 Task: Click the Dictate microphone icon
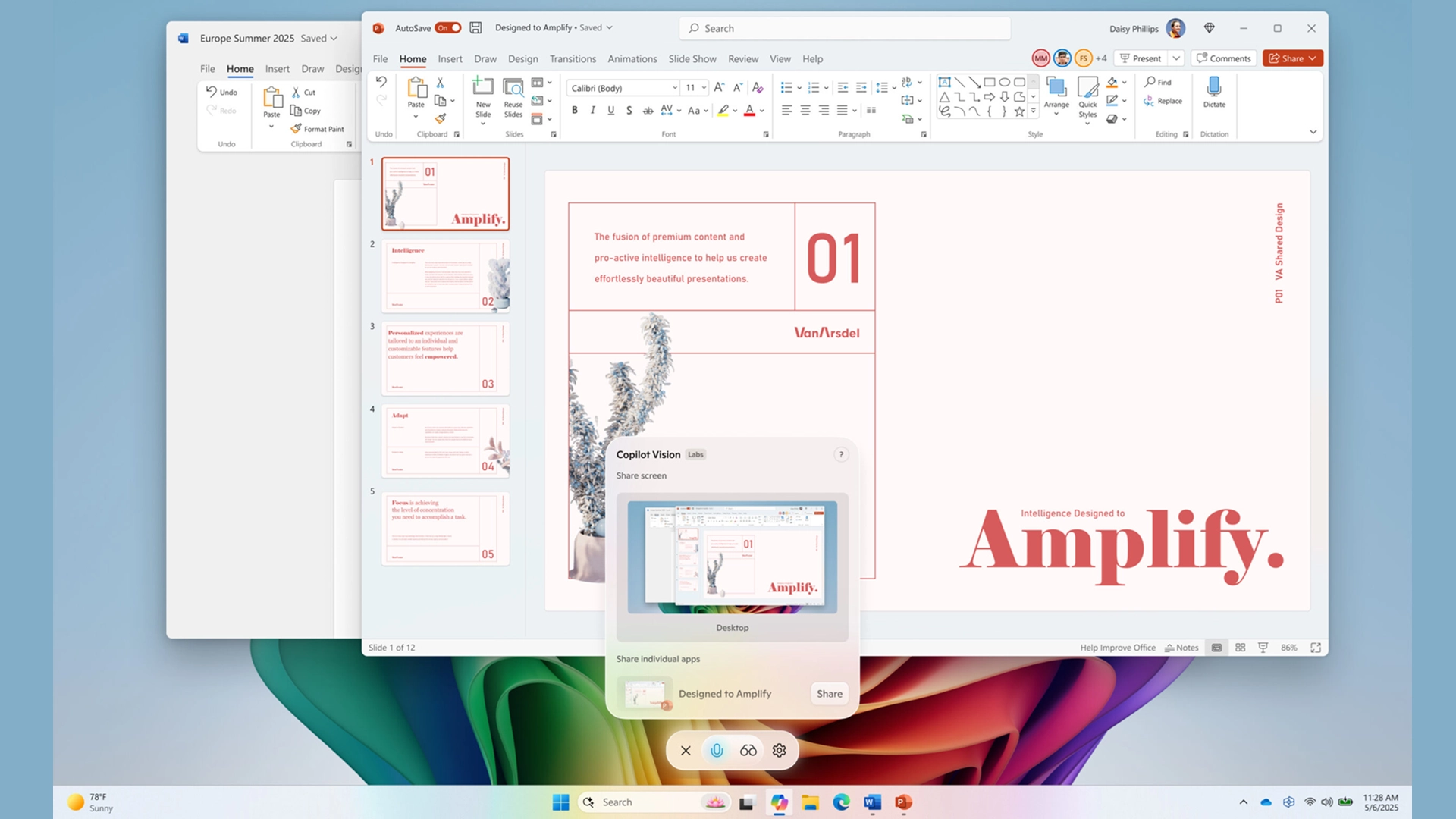pyautogui.click(x=1213, y=87)
